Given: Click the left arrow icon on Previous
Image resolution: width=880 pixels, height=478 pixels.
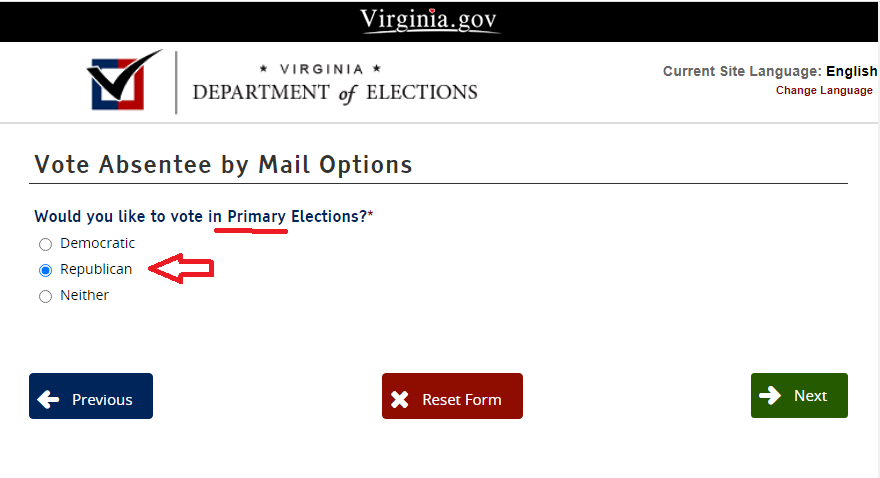Looking at the screenshot, I should pyautogui.click(x=48, y=399).
